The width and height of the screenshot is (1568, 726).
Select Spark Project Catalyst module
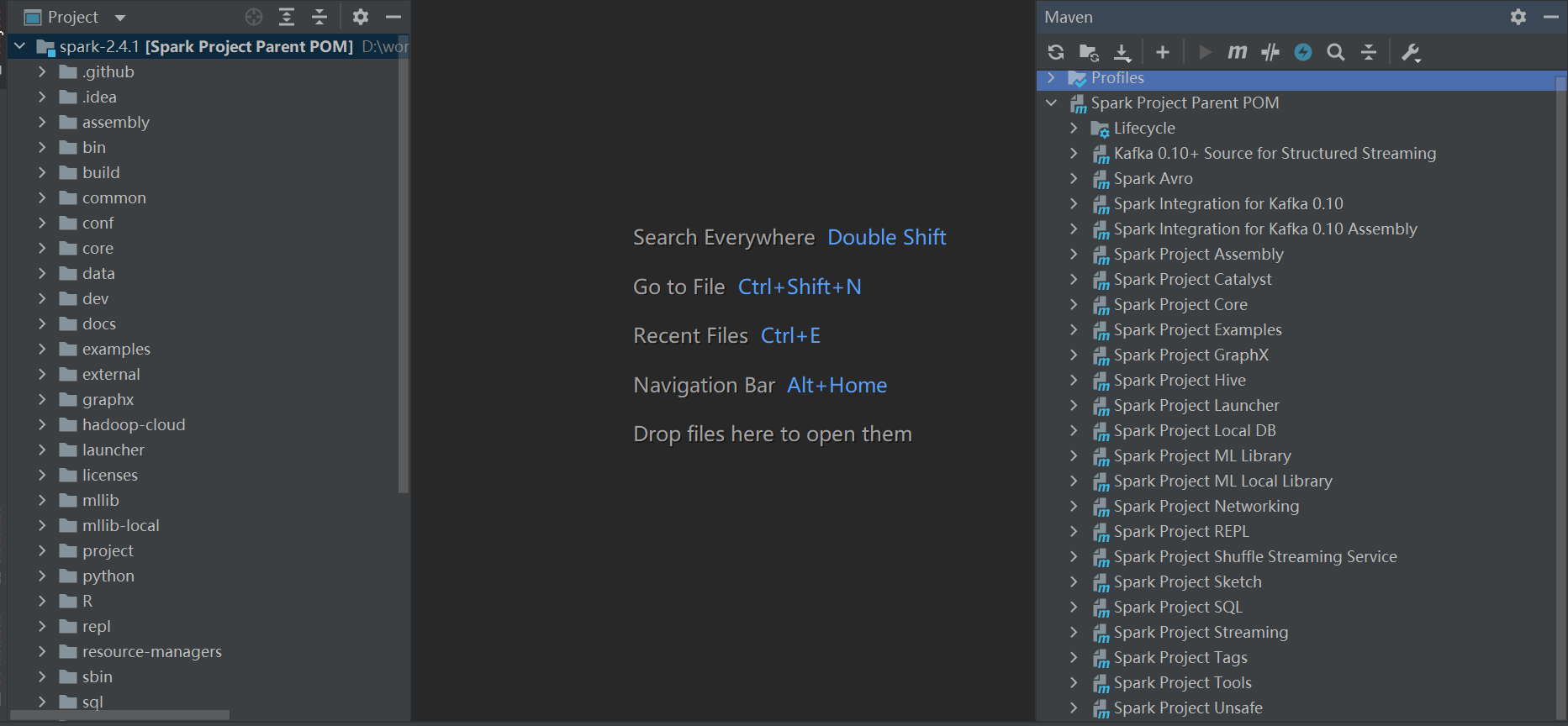click(x=1192, y=279)
